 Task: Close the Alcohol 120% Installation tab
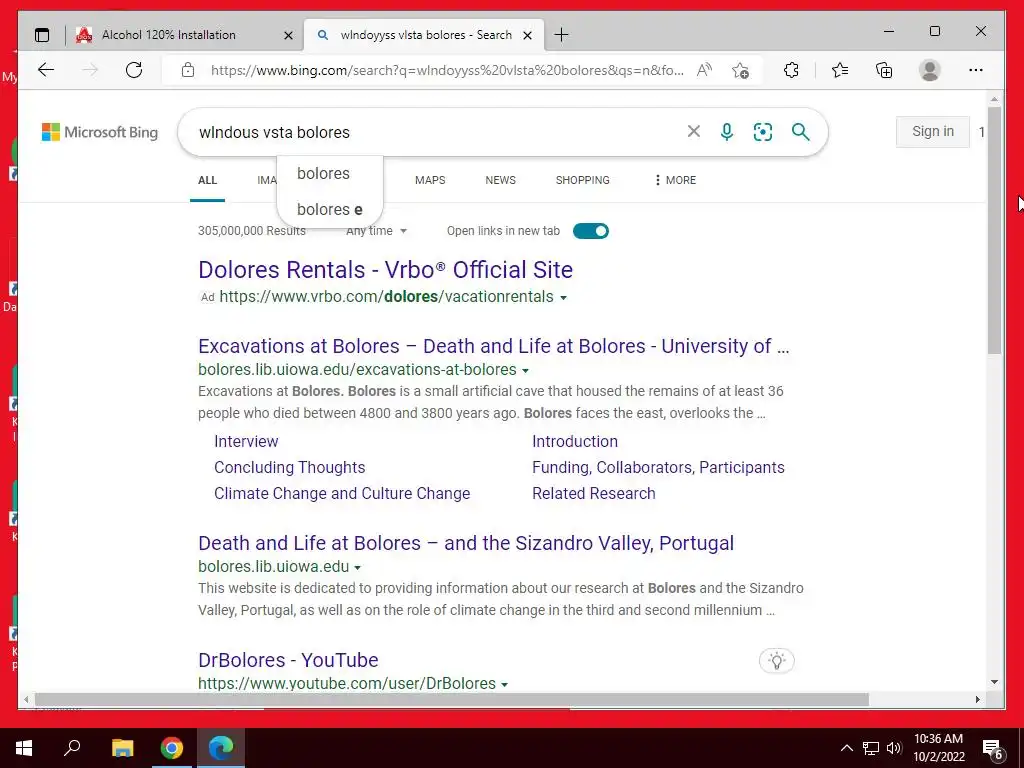(288, 35)
